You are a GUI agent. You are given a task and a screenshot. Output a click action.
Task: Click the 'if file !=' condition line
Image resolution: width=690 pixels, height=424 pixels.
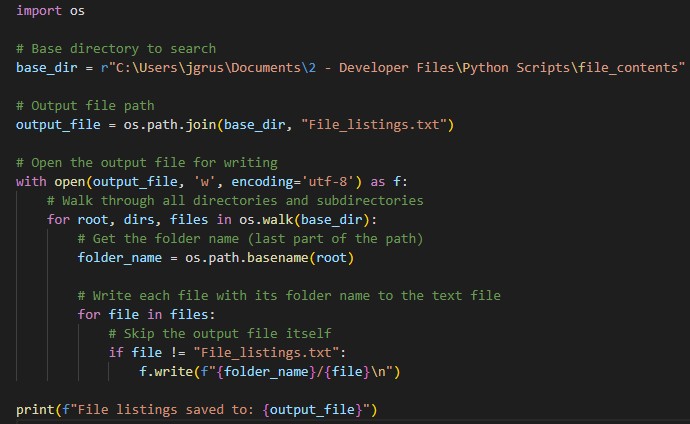227,353
